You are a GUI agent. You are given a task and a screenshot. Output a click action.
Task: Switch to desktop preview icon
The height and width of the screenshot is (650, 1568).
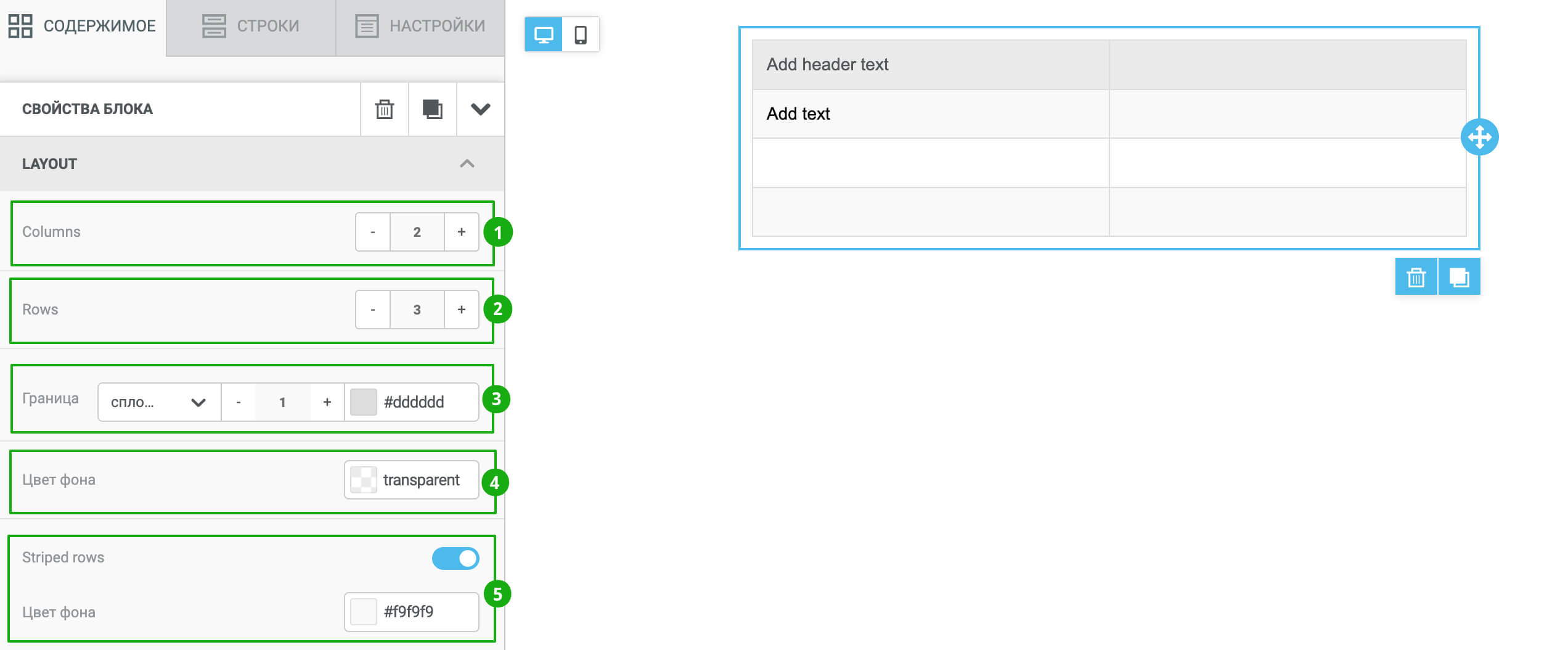pyautogui.click(x=544, y=35)
